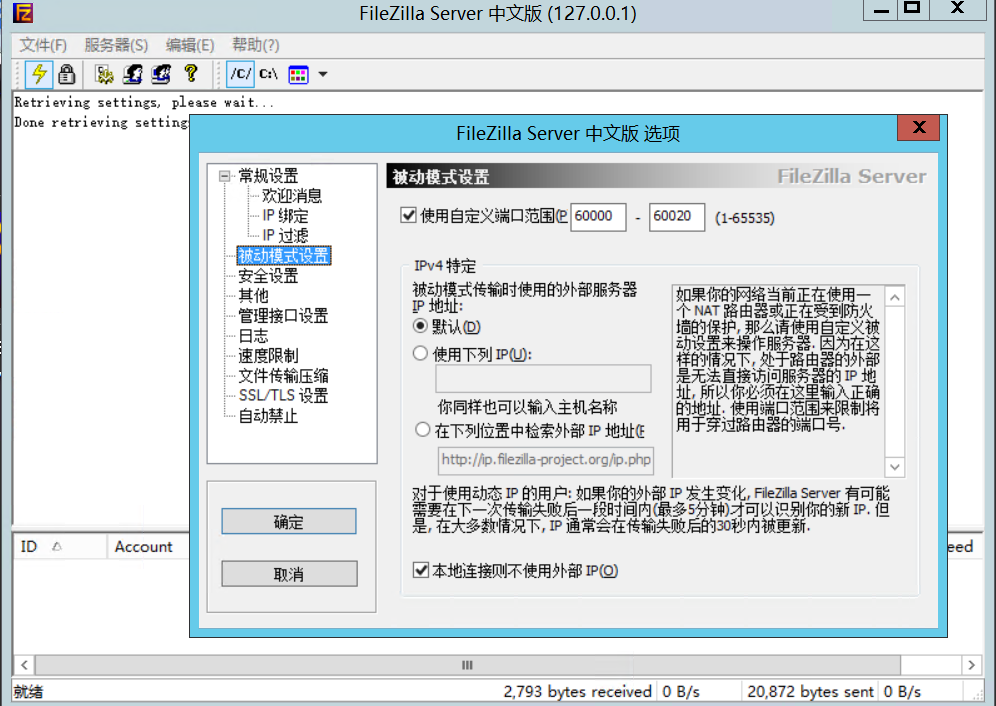Screen dimensions: 996x706
Task: Click the Account column header
Action: 147,546
